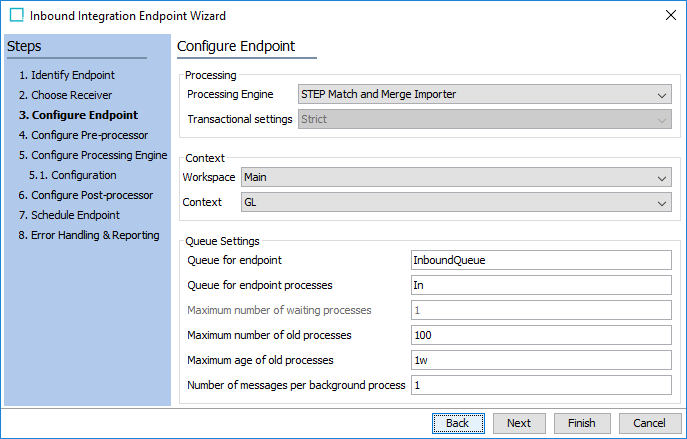This screenshot has height=439, width=687.
Task: Open Configure Processing Engine step
Action: click(92, 155)
